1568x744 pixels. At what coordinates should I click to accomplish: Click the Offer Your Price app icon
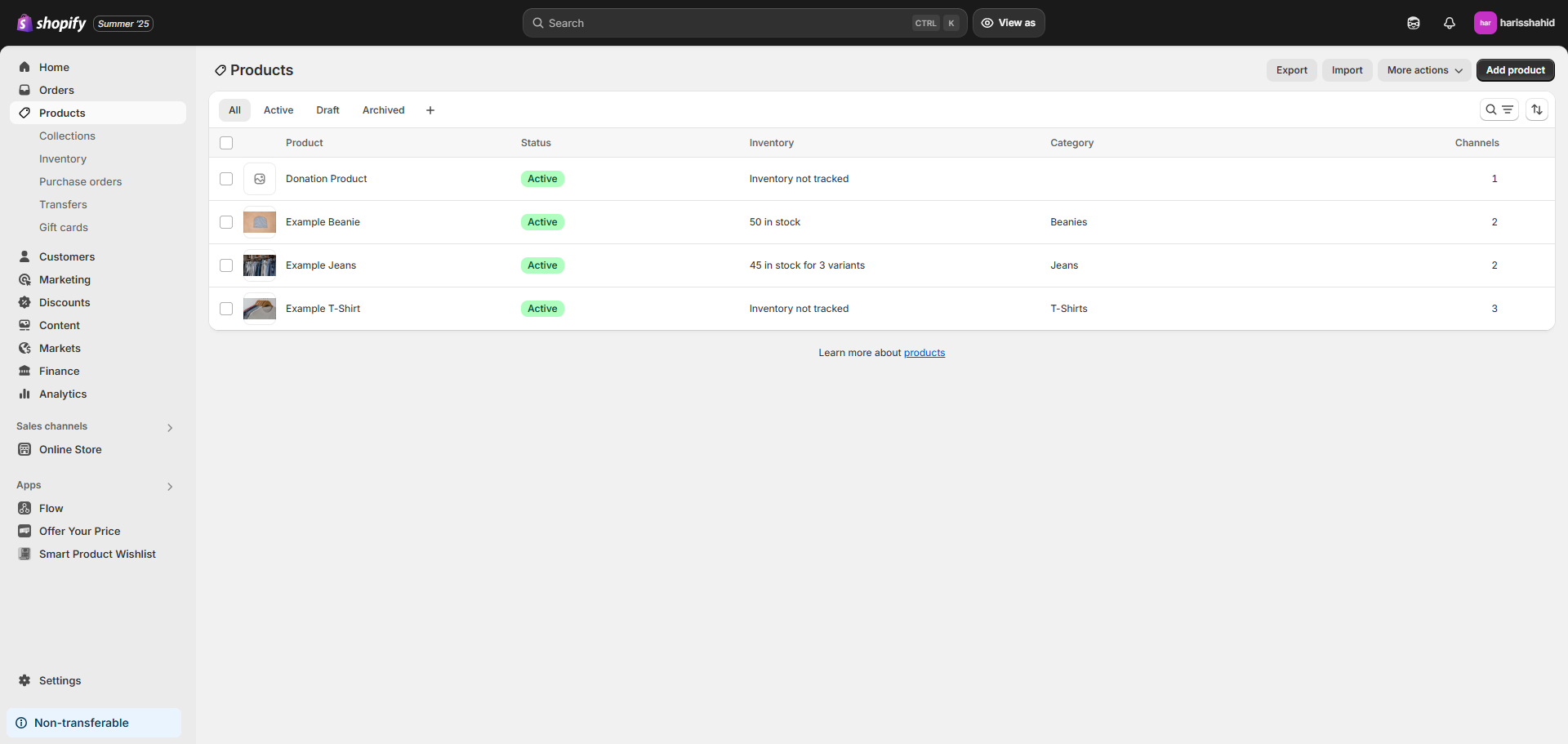coord(24,531)
